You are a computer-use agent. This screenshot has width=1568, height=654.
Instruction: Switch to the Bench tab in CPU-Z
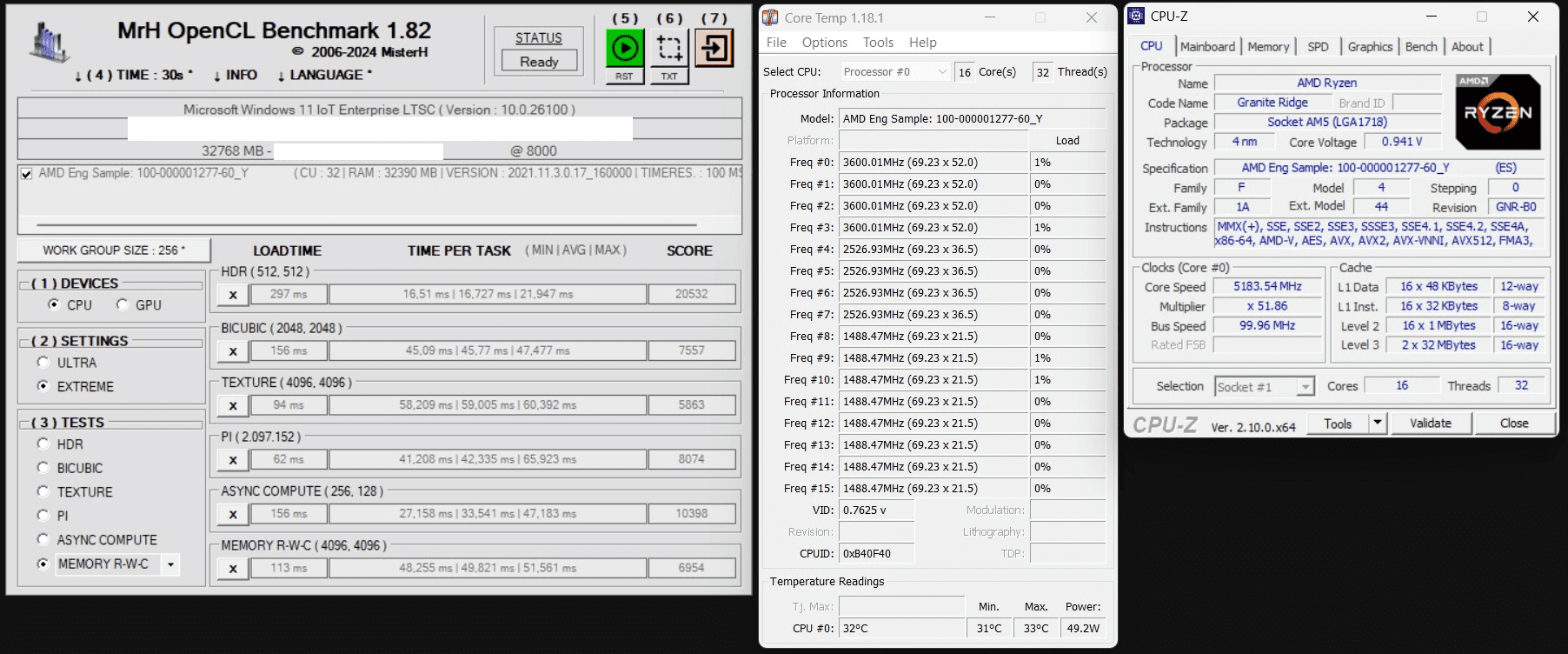(1421, 47)
